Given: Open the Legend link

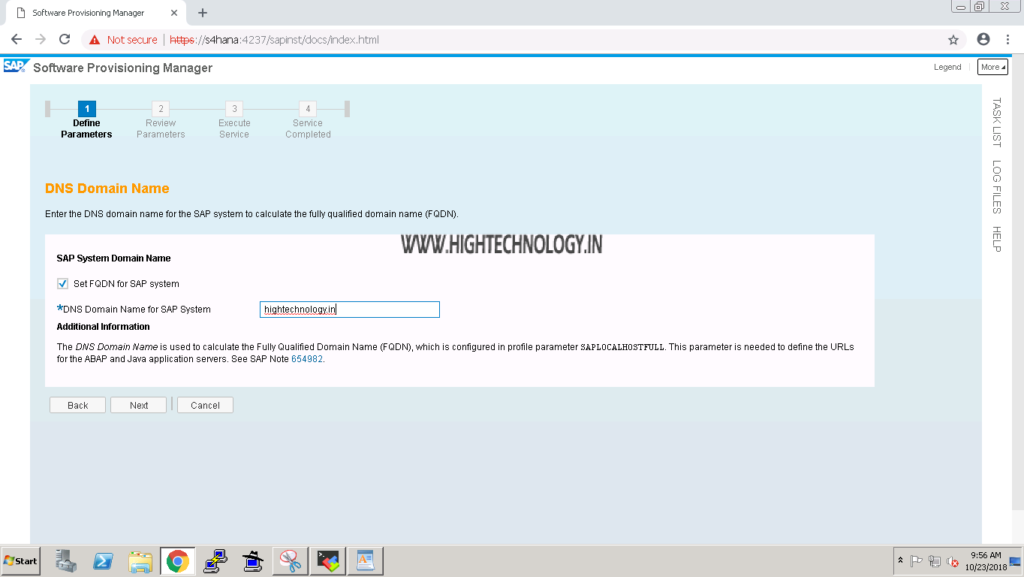Looking at the screenshot, I should 947,67.
